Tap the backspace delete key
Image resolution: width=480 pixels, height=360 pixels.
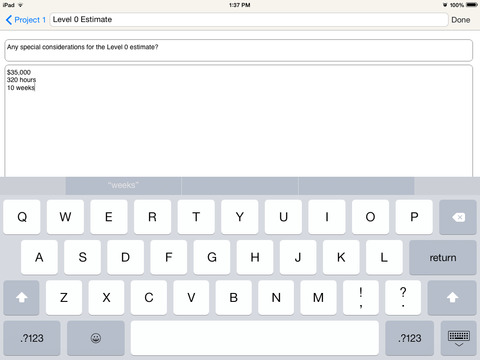pos(458,217)
